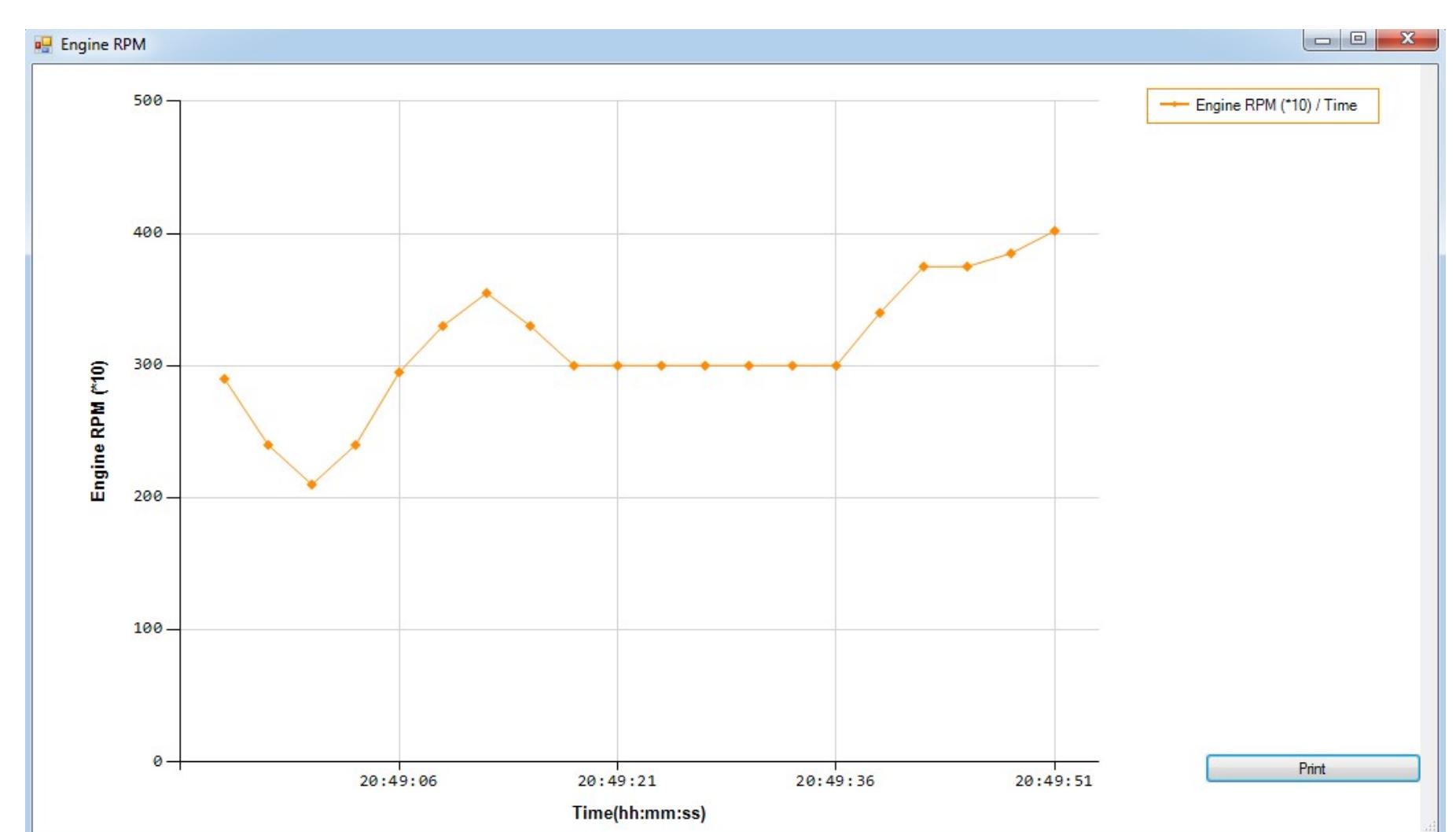Click the data point at 20:49:36 on 300 line
The height and width of the screenshot is (832, 1456).
coord(836,366)
